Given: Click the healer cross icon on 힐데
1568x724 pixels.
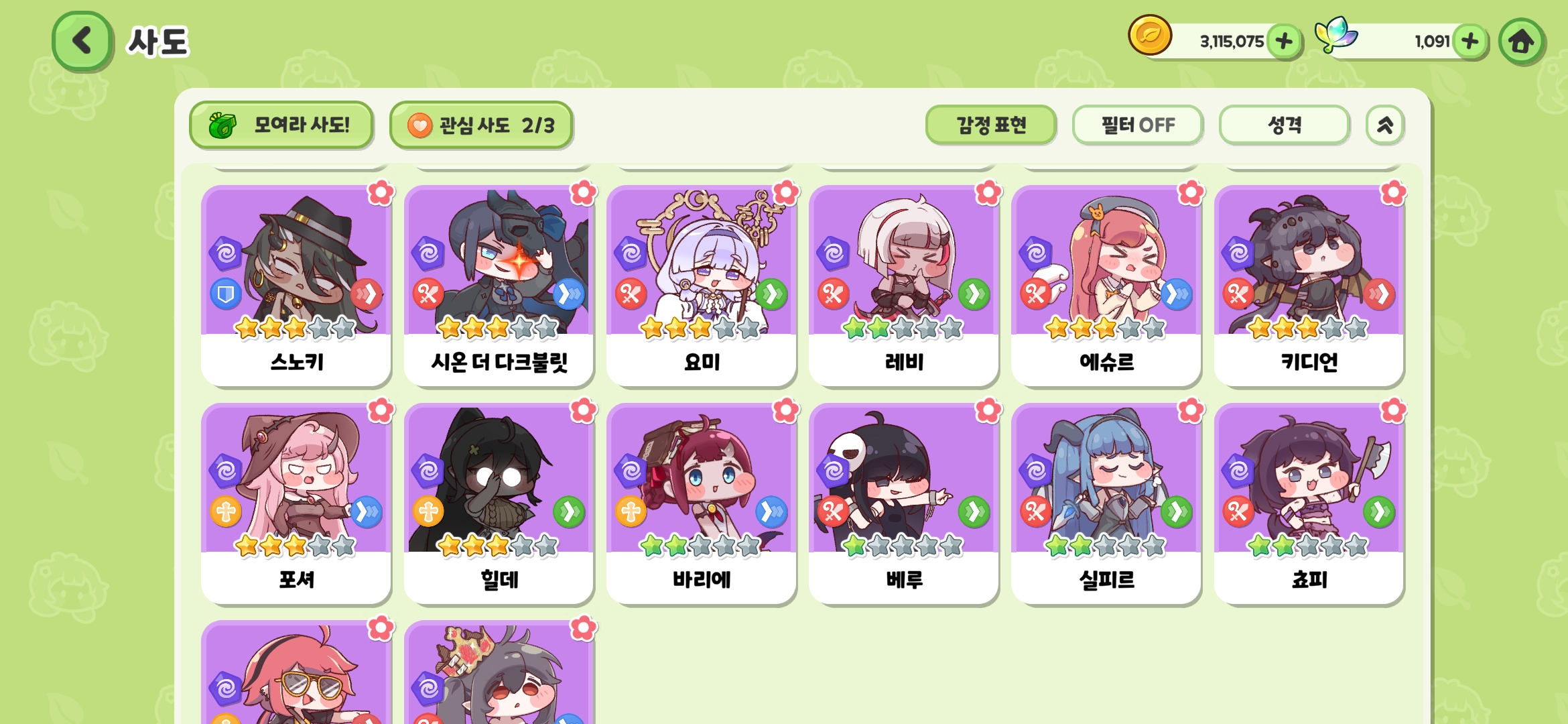Looking at the screenshot, I should coord(429,511).
